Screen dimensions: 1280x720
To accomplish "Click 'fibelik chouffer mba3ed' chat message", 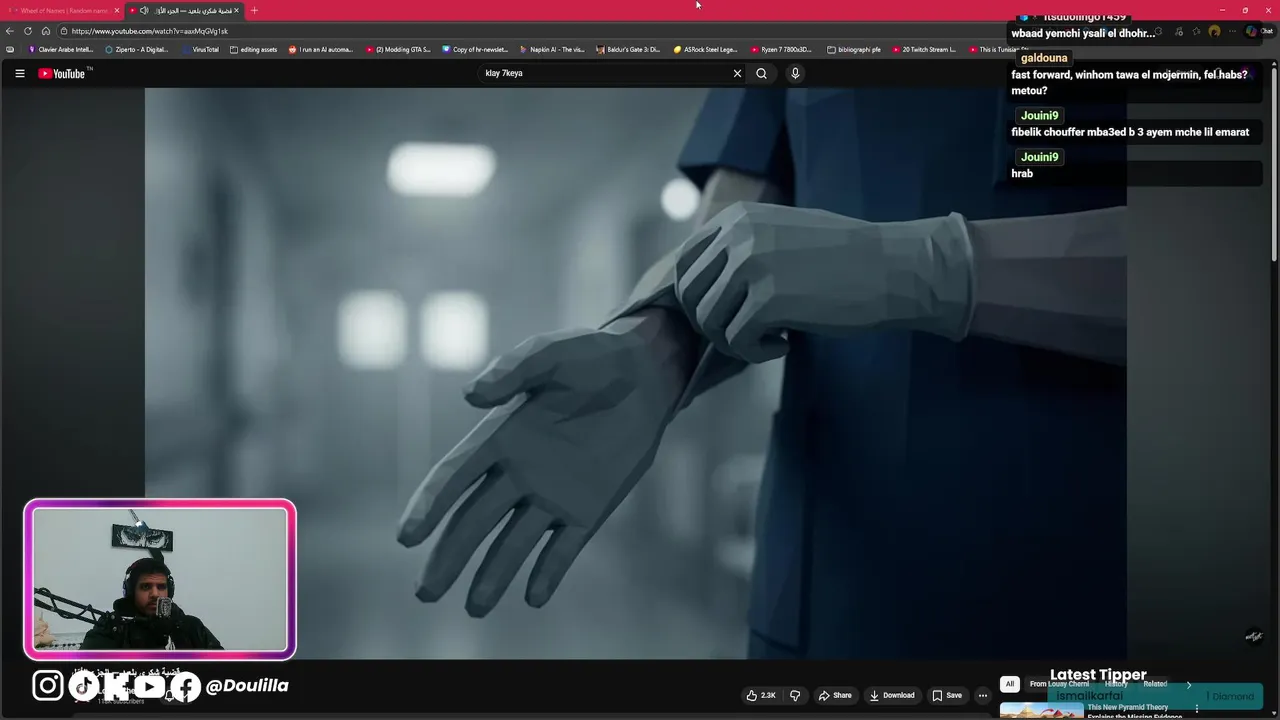I will 1130,132.
